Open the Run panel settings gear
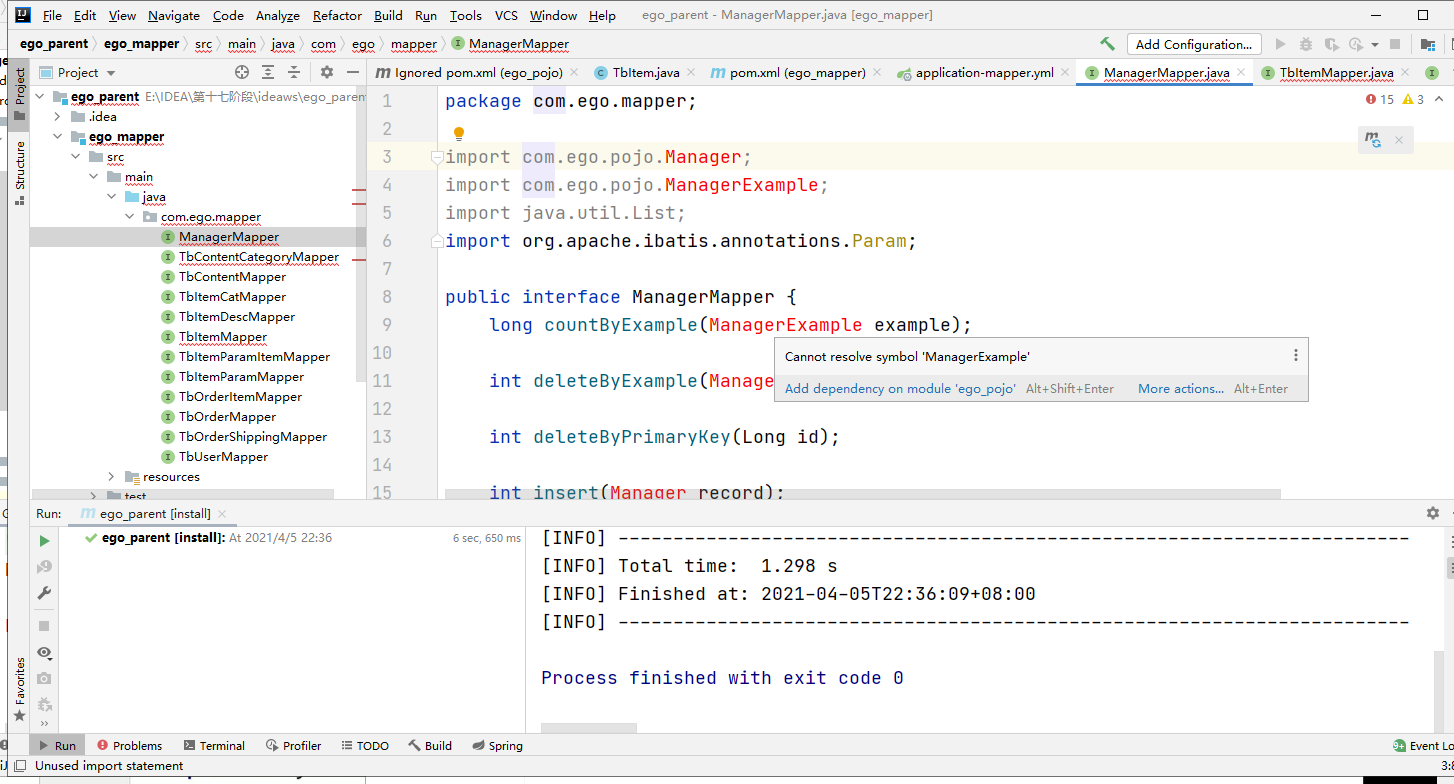This screenshot has height=784, width=1454. tap(1433, 513)
